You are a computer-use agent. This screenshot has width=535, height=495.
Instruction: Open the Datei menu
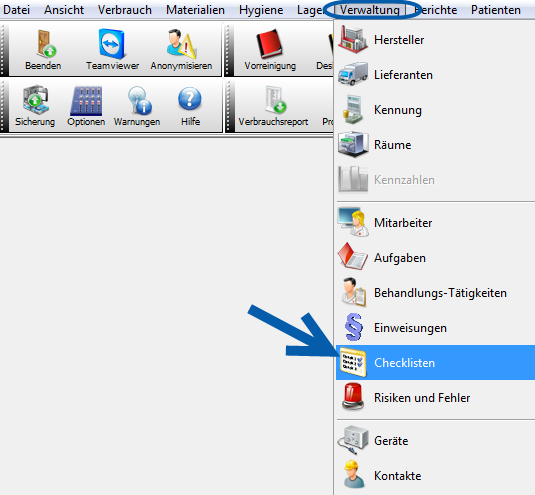(16, 10)
